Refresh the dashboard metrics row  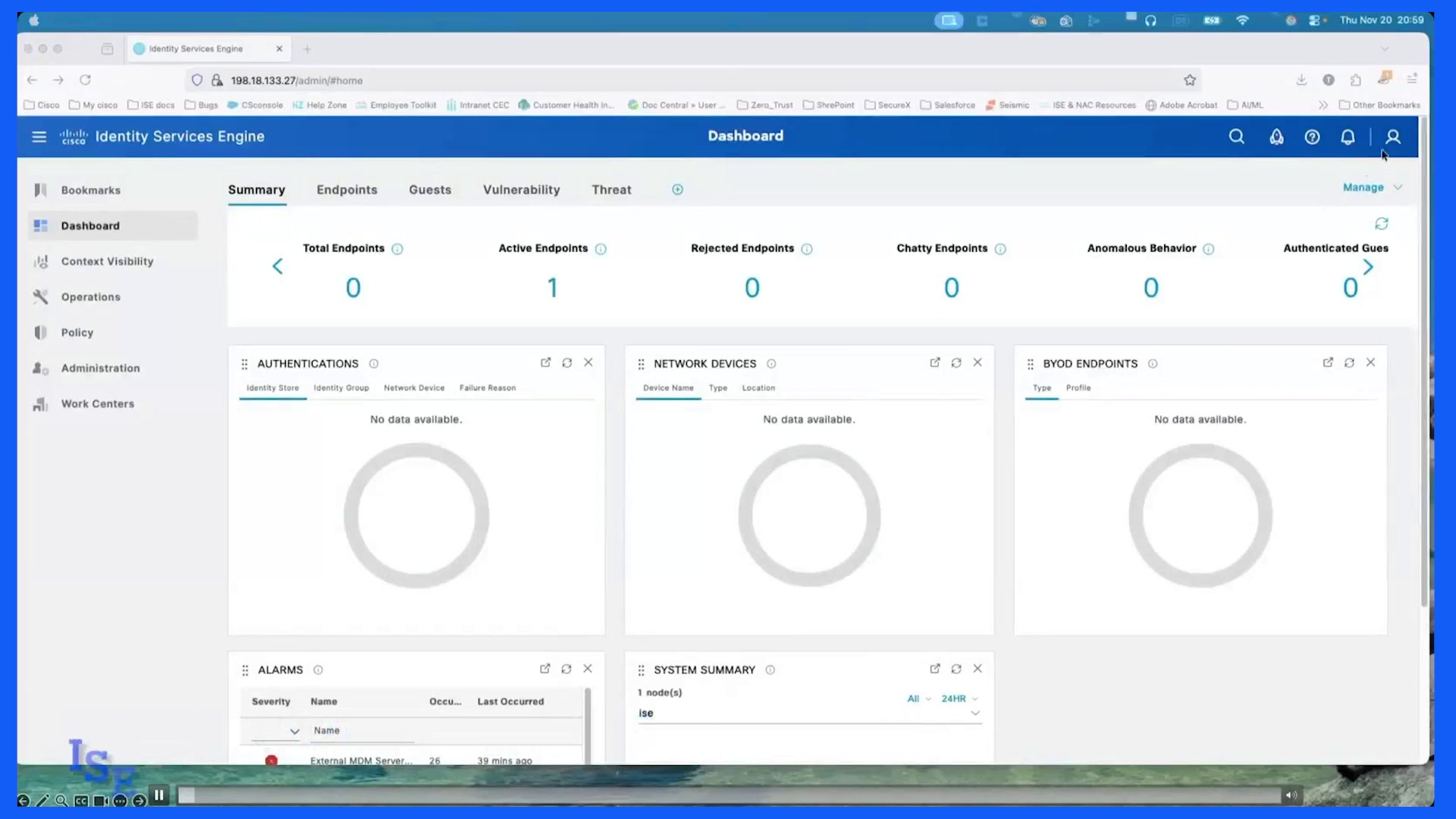click(x=1382, y=224)
